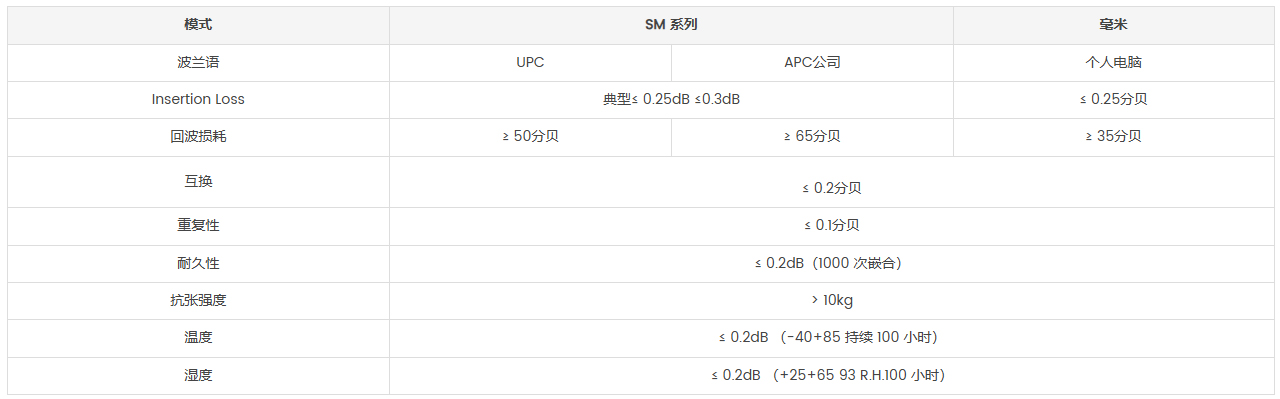
Task: Select the 重复性 row label
Action: [198, 226]
